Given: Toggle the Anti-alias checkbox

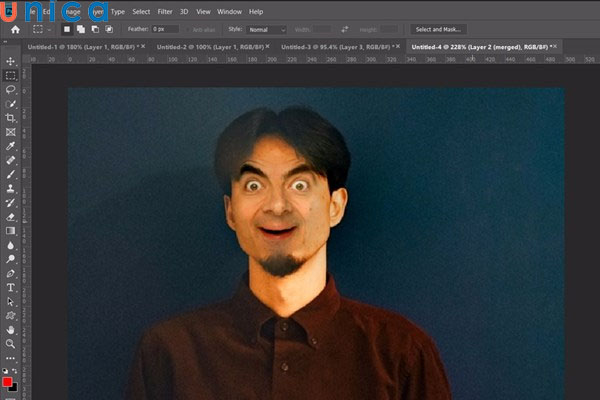Looking at the screenshot, I should coord(188,29).
